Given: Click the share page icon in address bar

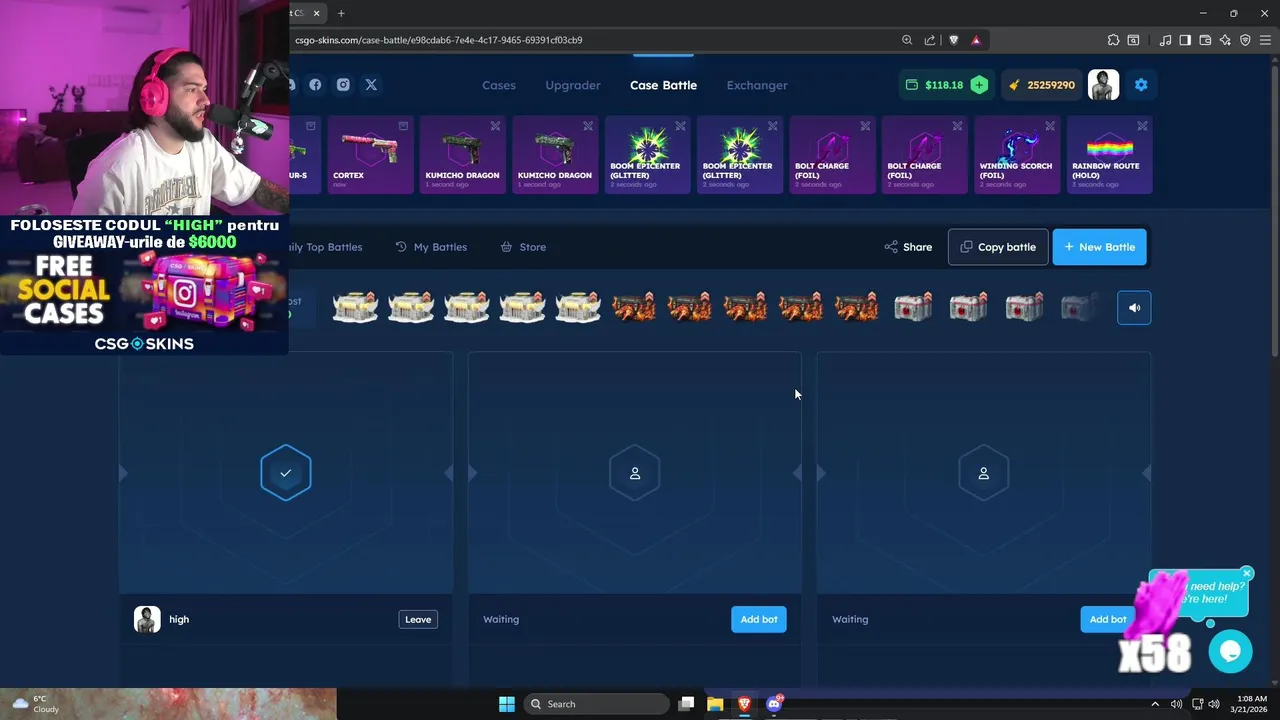Looking at the screenshot, I should [x=930, y=40].
